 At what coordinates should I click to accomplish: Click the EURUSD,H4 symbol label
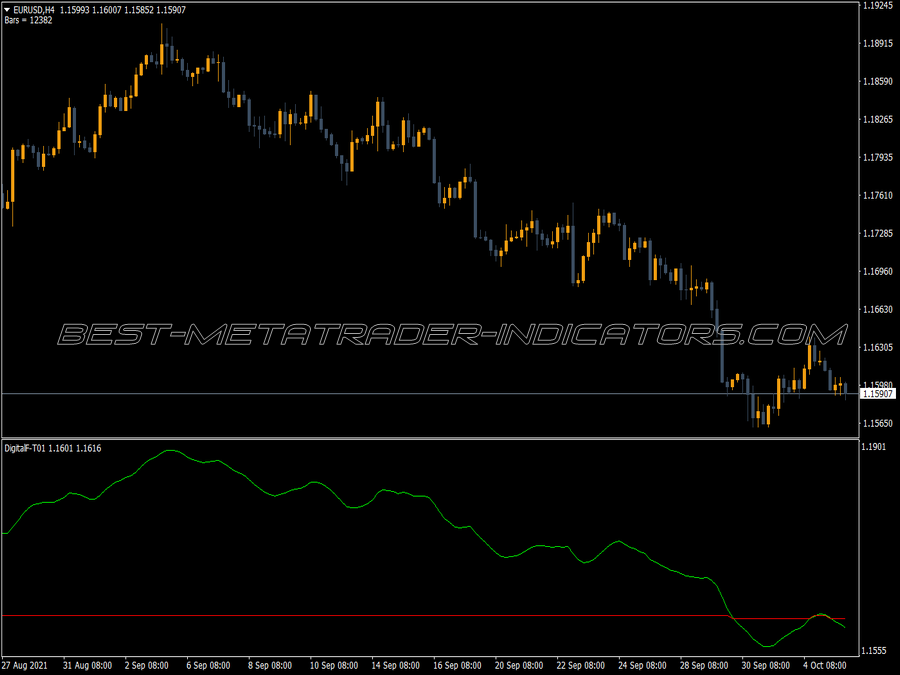(34, 10)
